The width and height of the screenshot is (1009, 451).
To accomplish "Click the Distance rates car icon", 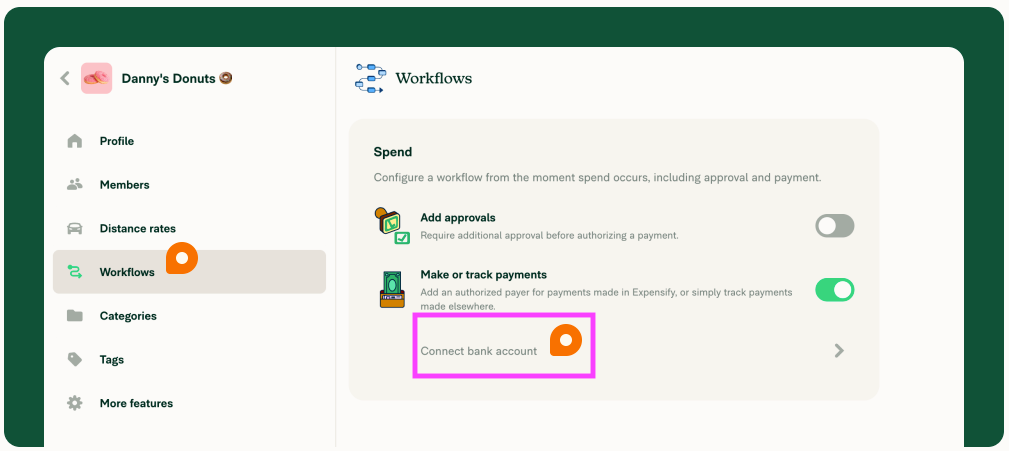I will [75, 228].
